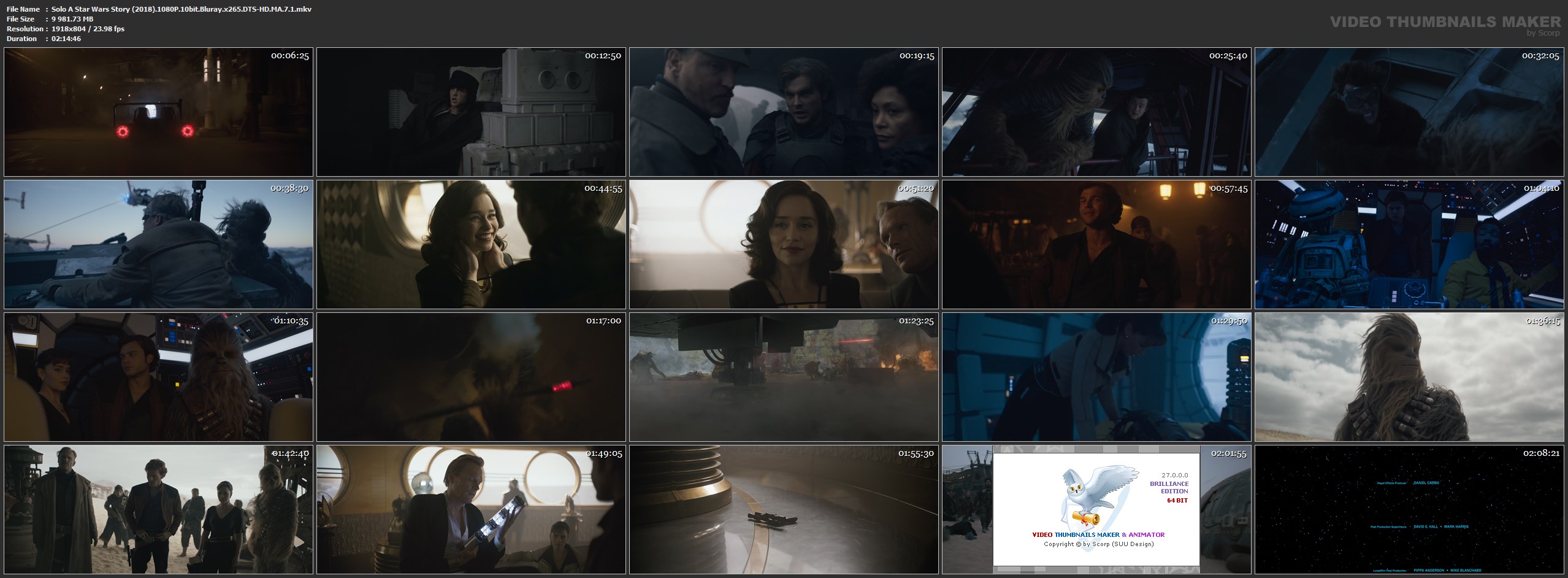1568x578 pixels.
Task: Click the 01:17:00 timestamp on dark frame
Action: (x=603, y=321)
